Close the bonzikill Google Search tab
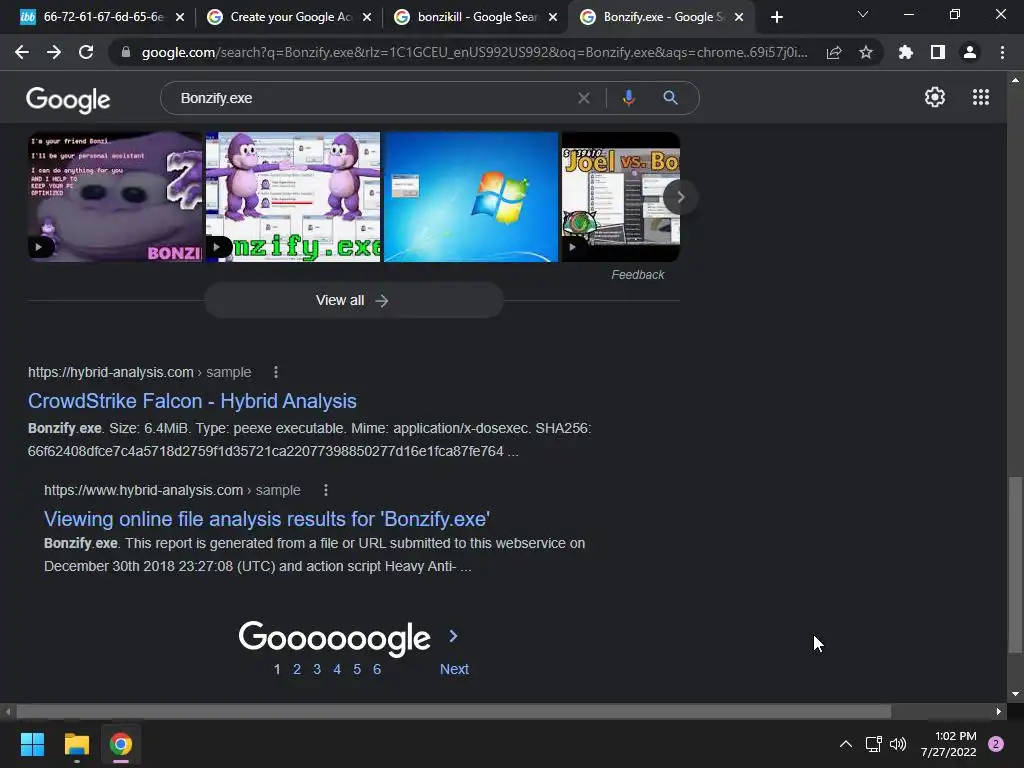 (x=553, y=18)
